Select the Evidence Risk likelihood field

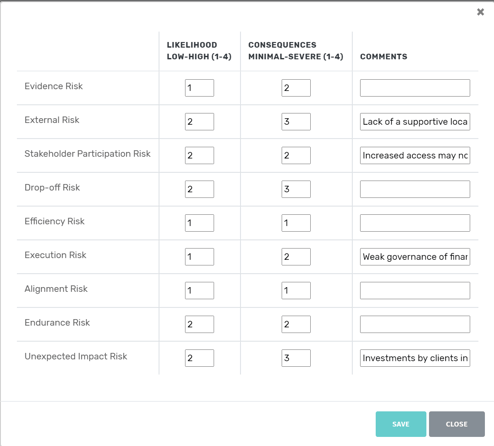coord(199,88)
